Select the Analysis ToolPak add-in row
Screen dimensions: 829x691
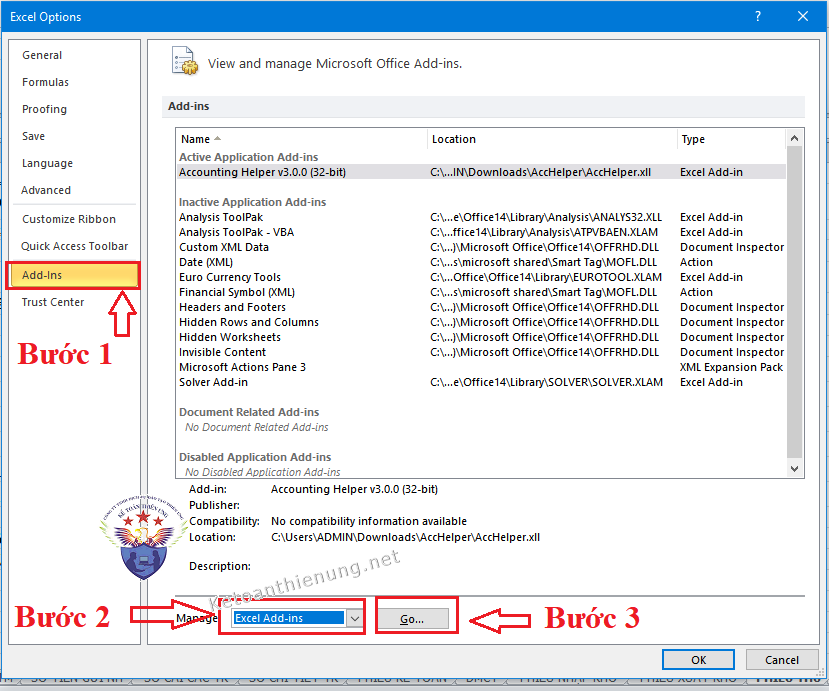tap(481, 217)
